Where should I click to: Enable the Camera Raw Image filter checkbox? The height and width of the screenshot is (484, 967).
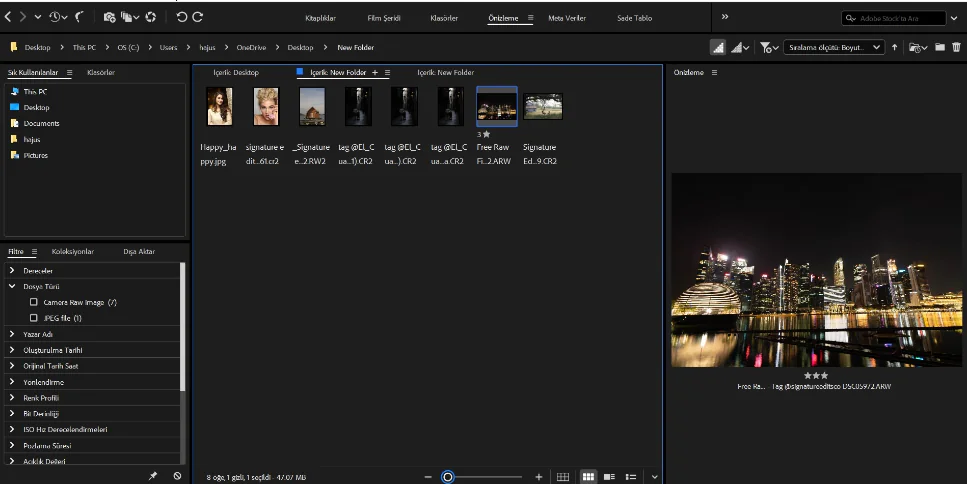point(34,302)
